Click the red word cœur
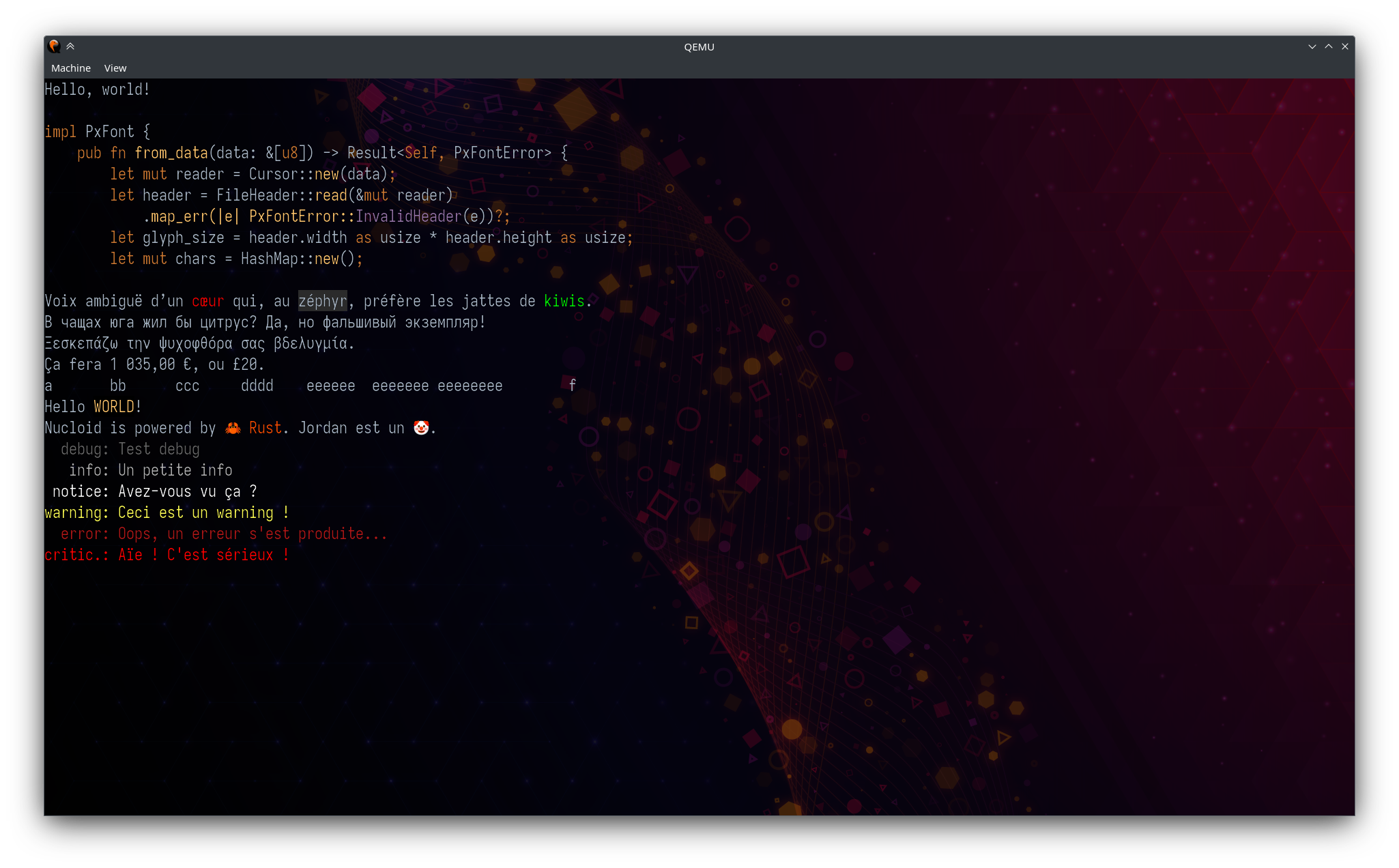 click(207, 302)
